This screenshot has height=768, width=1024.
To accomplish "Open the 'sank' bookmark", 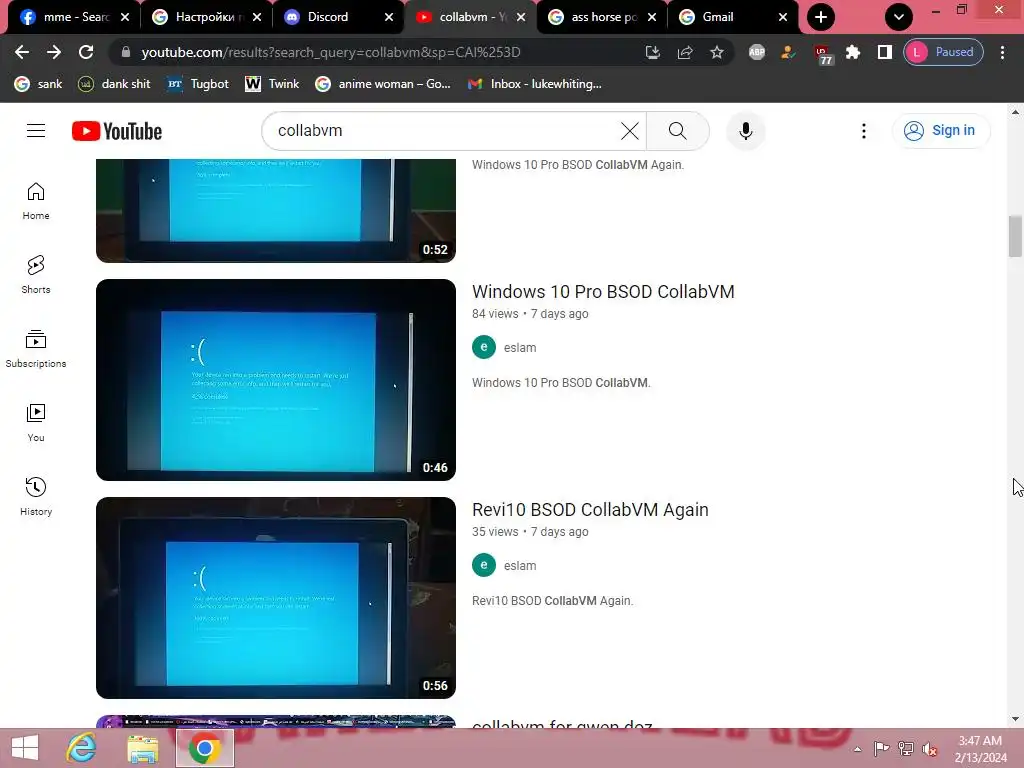I will pyautogui.click(x=39, y=84).
